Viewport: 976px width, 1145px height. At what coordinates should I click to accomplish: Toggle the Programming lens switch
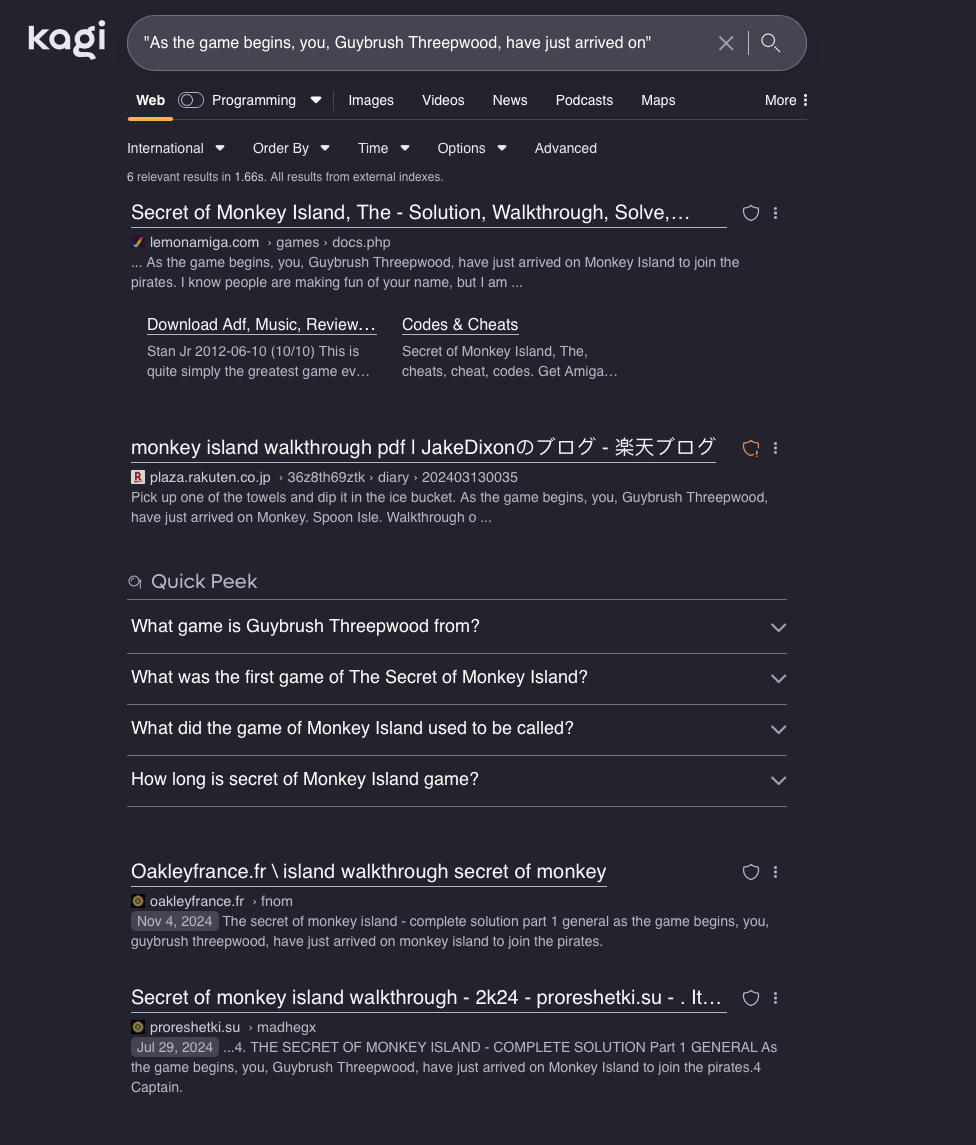[x=191, y=100]
